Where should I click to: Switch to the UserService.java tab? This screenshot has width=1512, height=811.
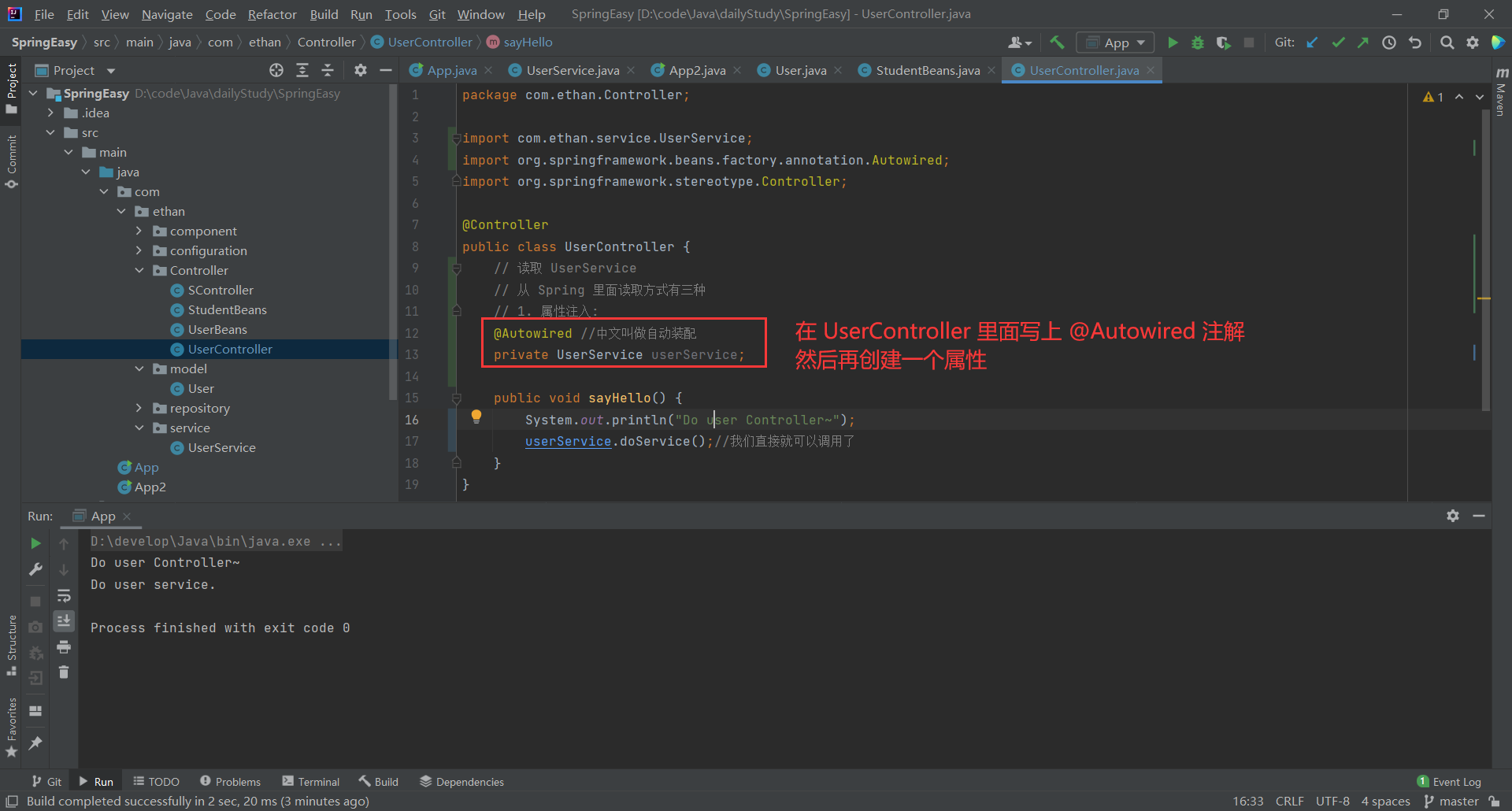pos(573,70)
